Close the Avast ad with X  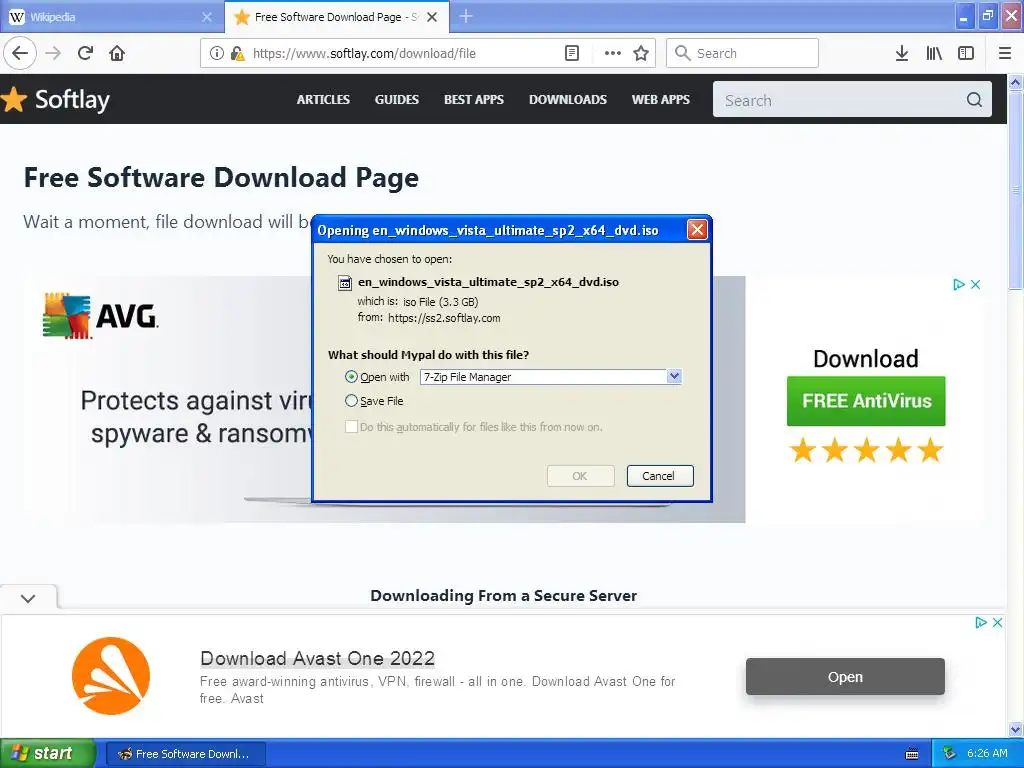click(997, 622)
